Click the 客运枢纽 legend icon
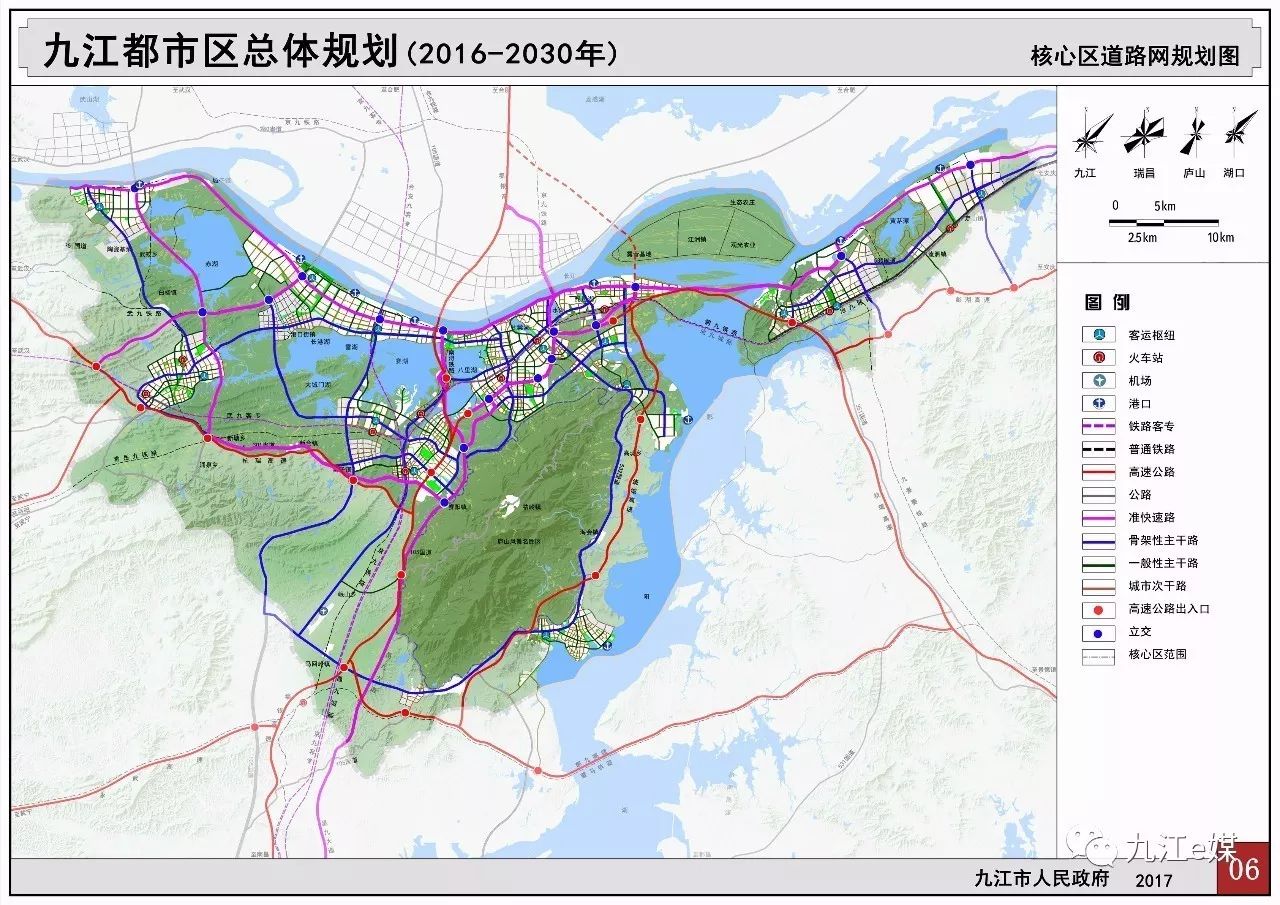 (1099, 335)
